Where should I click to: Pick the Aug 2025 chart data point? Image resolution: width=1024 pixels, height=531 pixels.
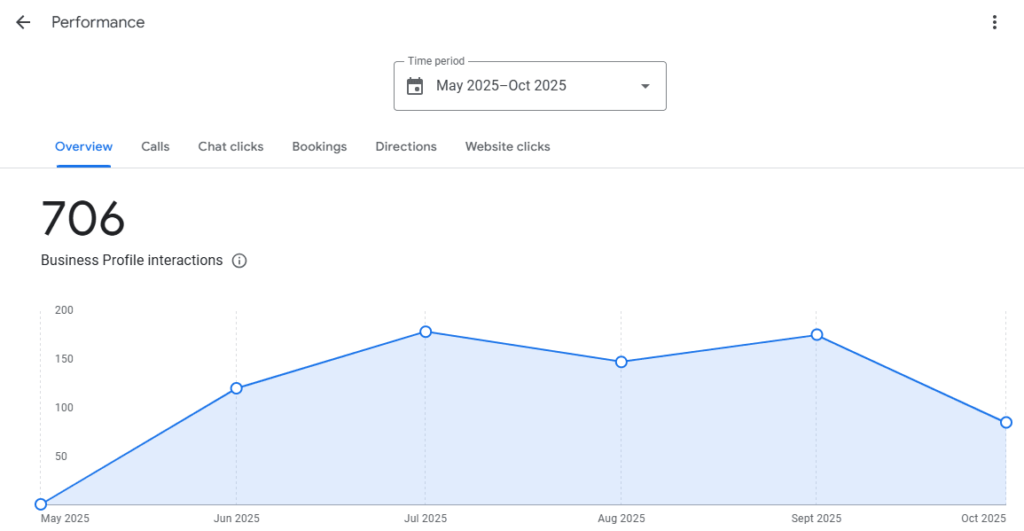pyautogui.click(x=621, y=362)
